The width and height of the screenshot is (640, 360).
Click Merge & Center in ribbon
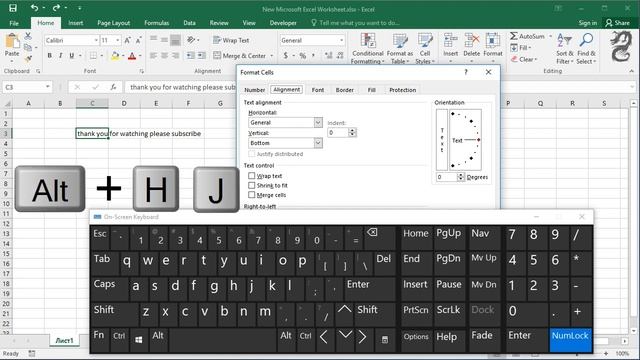tap(239, 56)
